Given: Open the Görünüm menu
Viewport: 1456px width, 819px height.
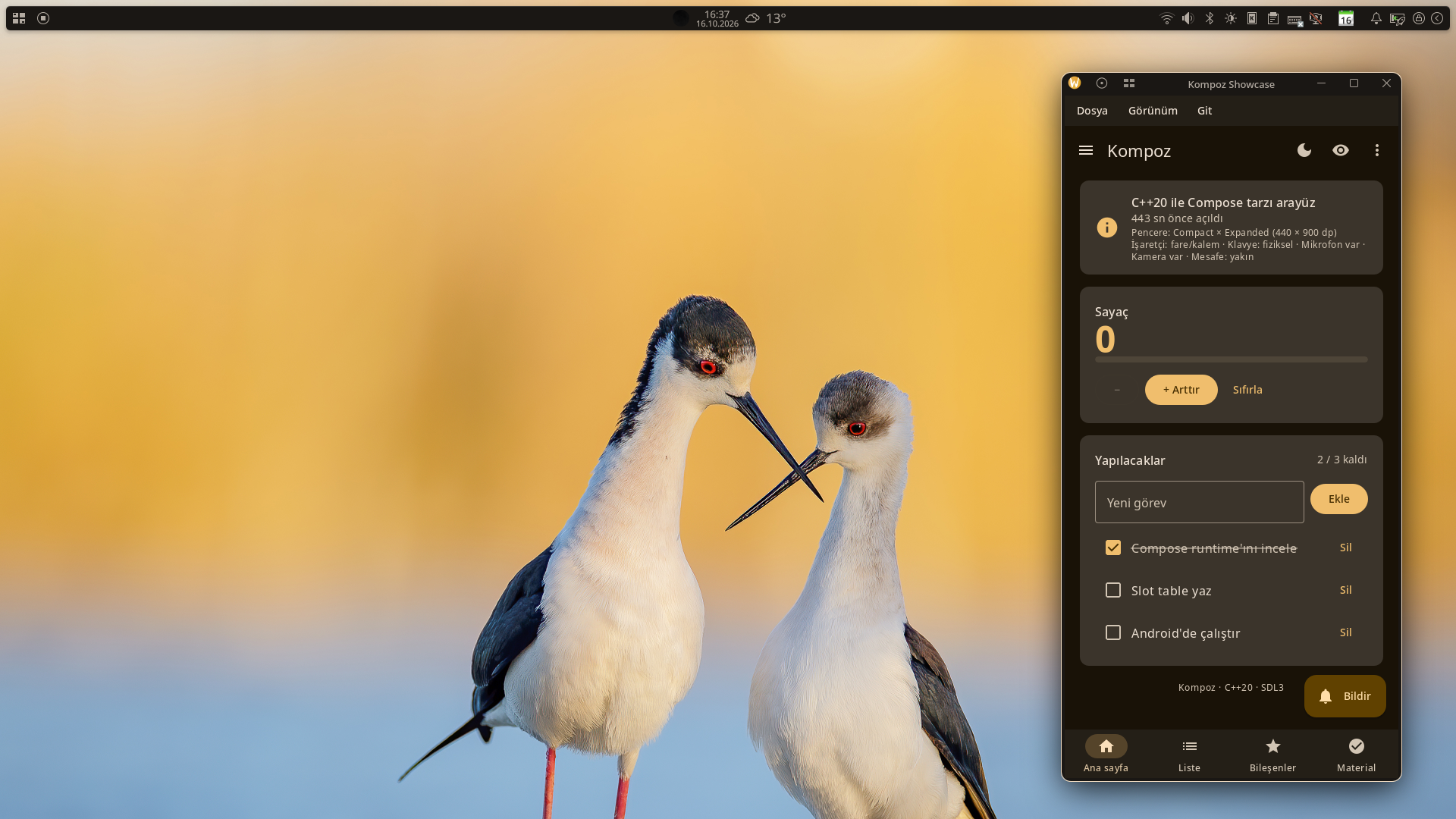Looking at the screenshot, I should click(1153, 111).
